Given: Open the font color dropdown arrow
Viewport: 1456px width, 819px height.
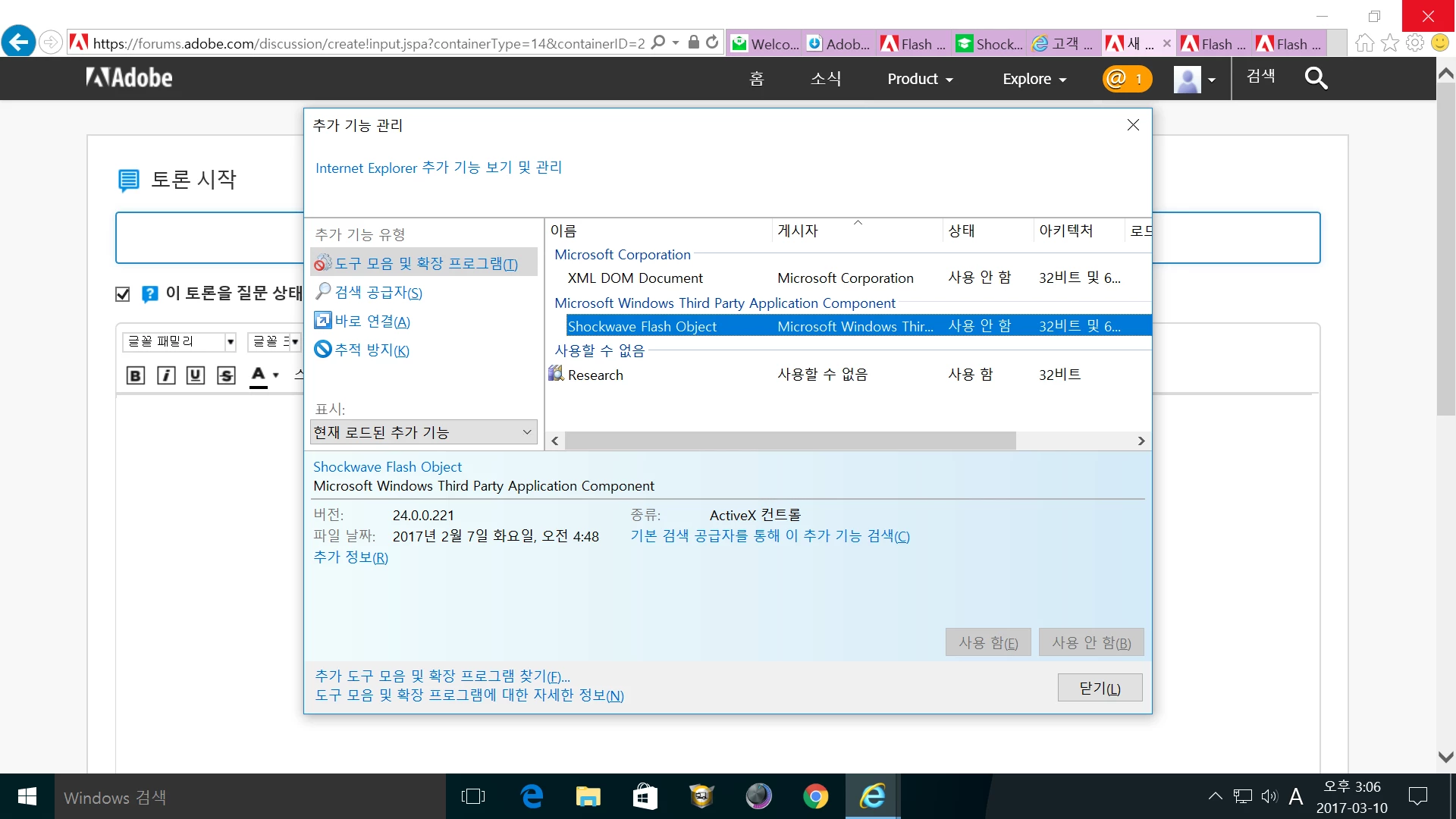Looking at the screenshot, I should click(276, 375).
